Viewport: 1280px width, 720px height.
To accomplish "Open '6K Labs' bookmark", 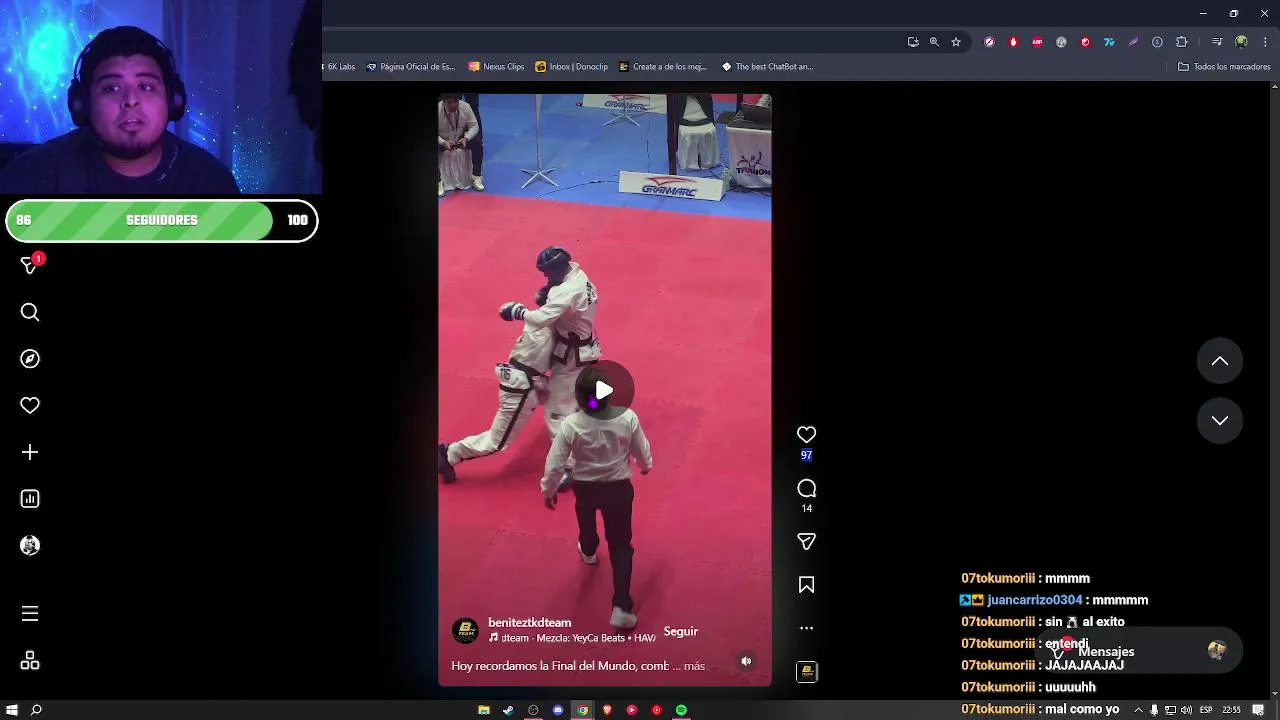I will point(339,67).
